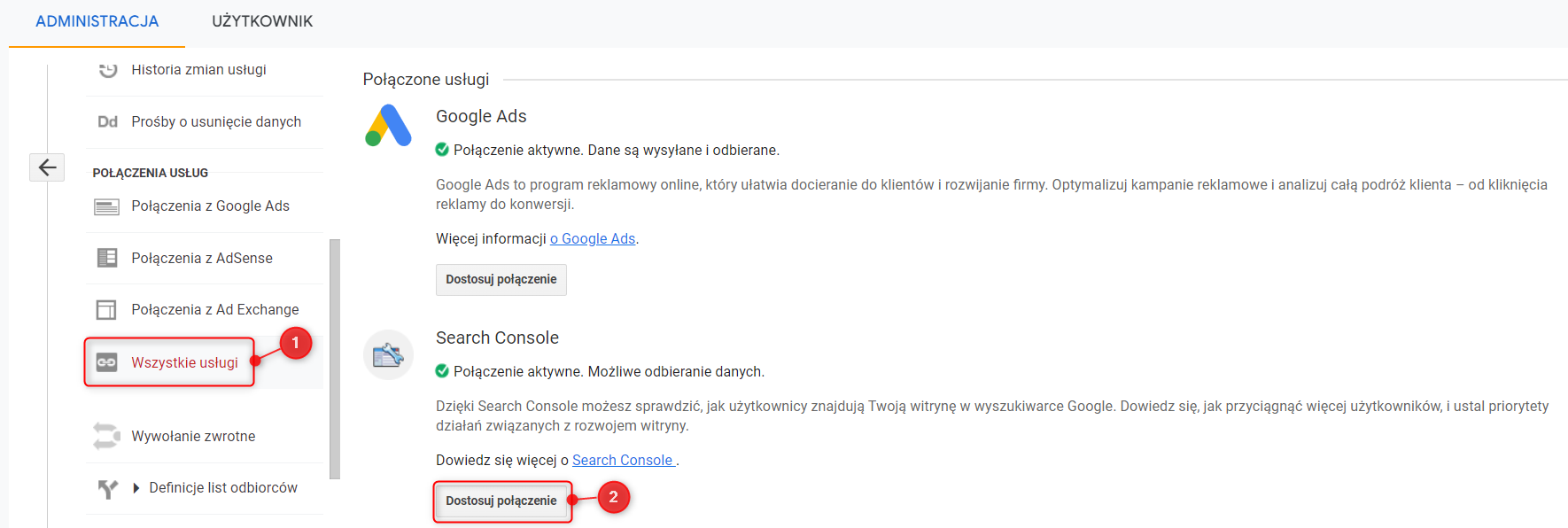Click the Search Console product icon
The image size is (1568, 528).
(388, 355)
